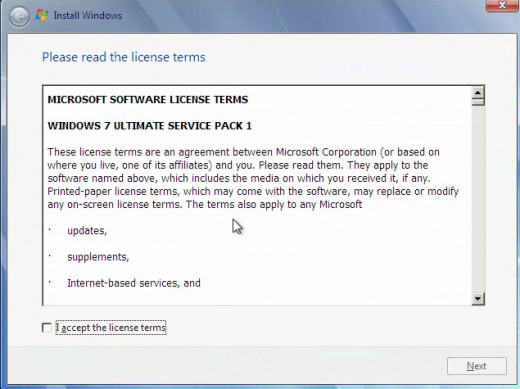Close the Install Windows dialog
This screenshot has width=520, height=389.
502,5
